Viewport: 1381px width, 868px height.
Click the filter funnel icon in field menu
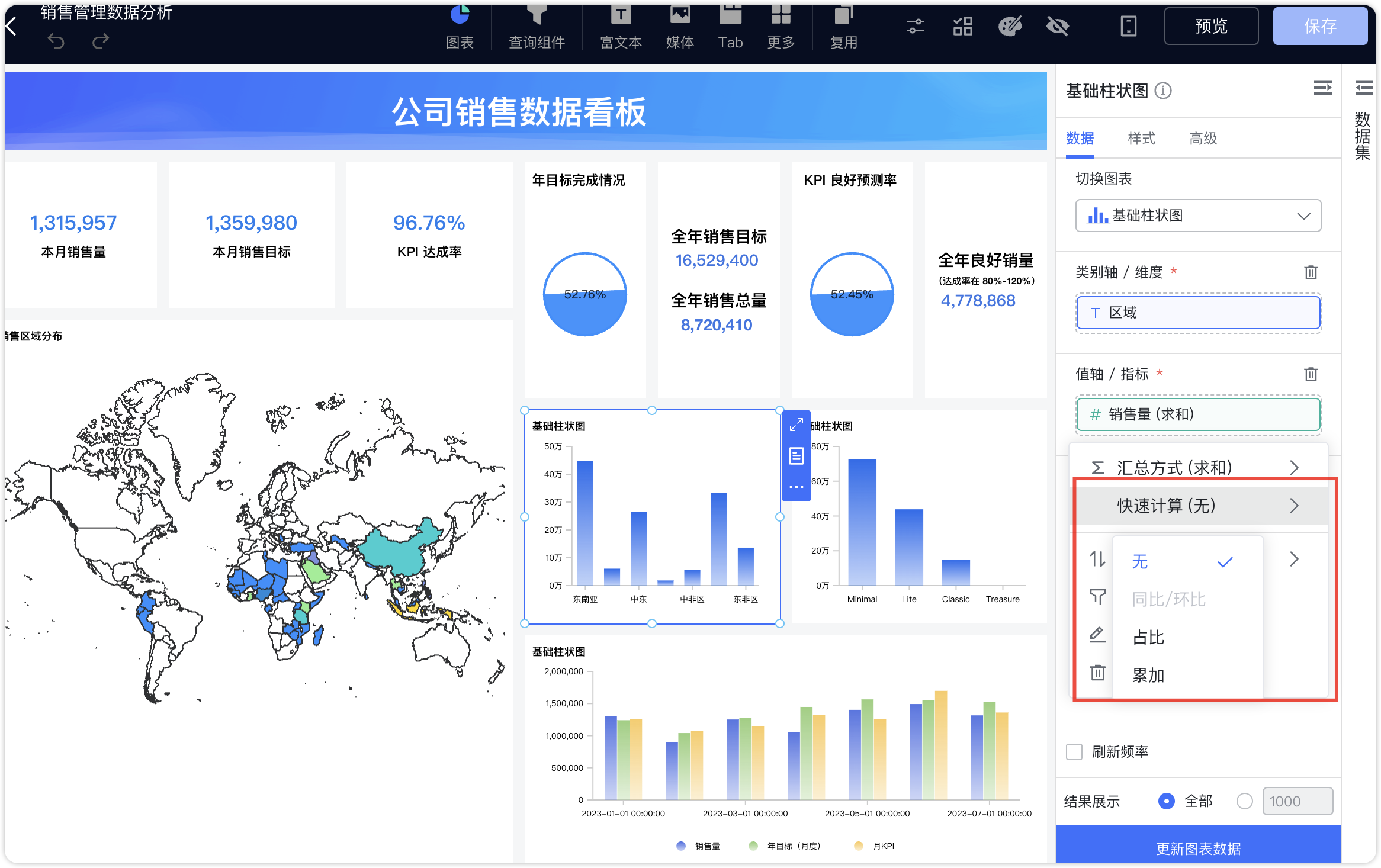pos(1097,597)
